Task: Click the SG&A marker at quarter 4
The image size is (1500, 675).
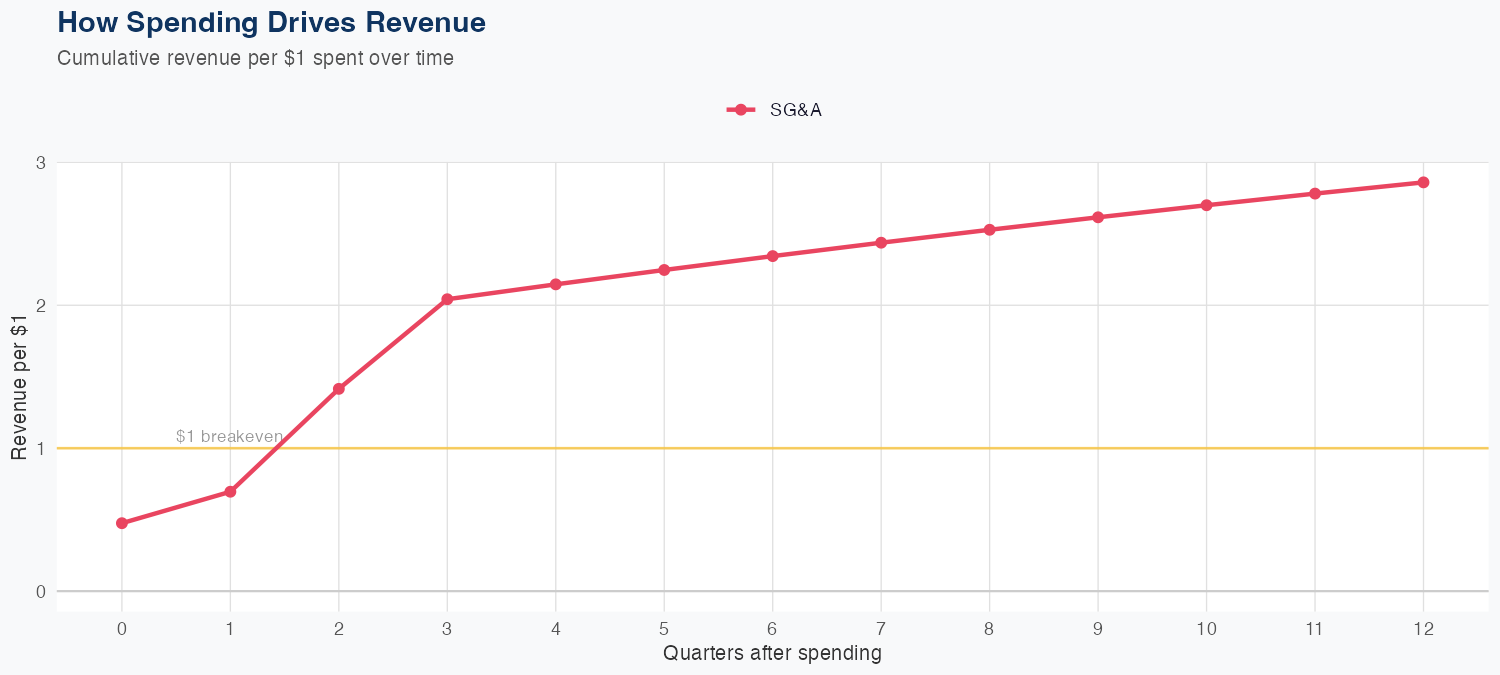Action: tap(556, 285)
